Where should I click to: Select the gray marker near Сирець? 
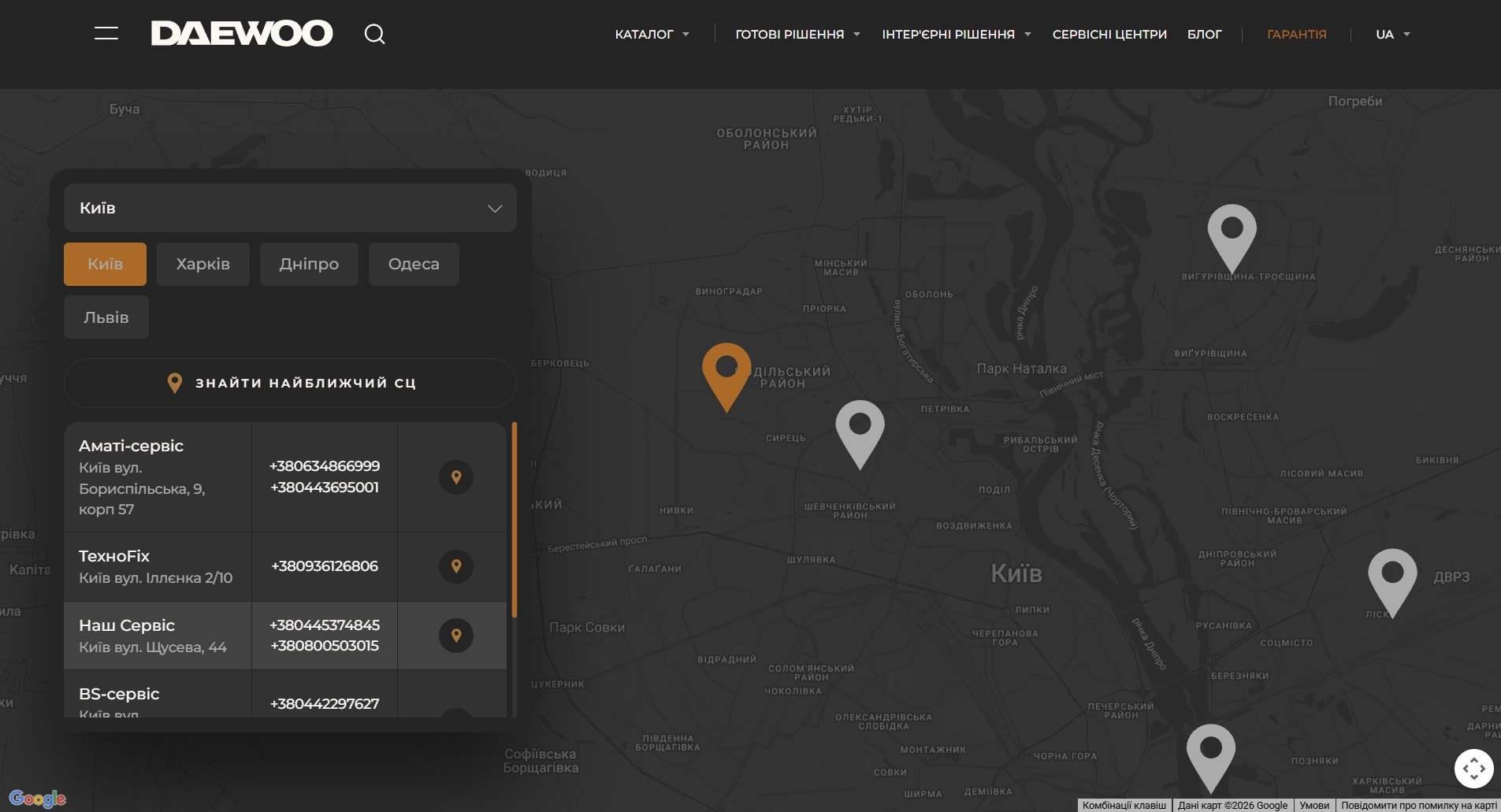pos(860,434)
